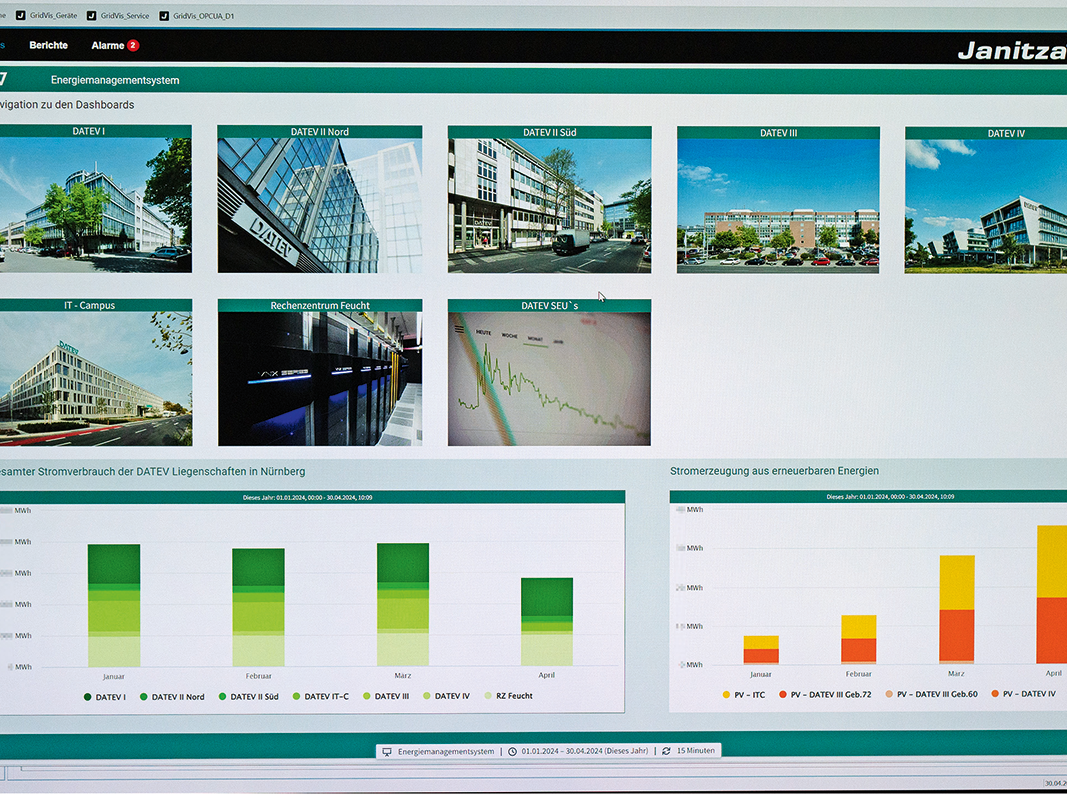Toggle PV – ITC series in legend
Screen dimensions: 1067x800
pyautogui.click(x=744, y=695)
